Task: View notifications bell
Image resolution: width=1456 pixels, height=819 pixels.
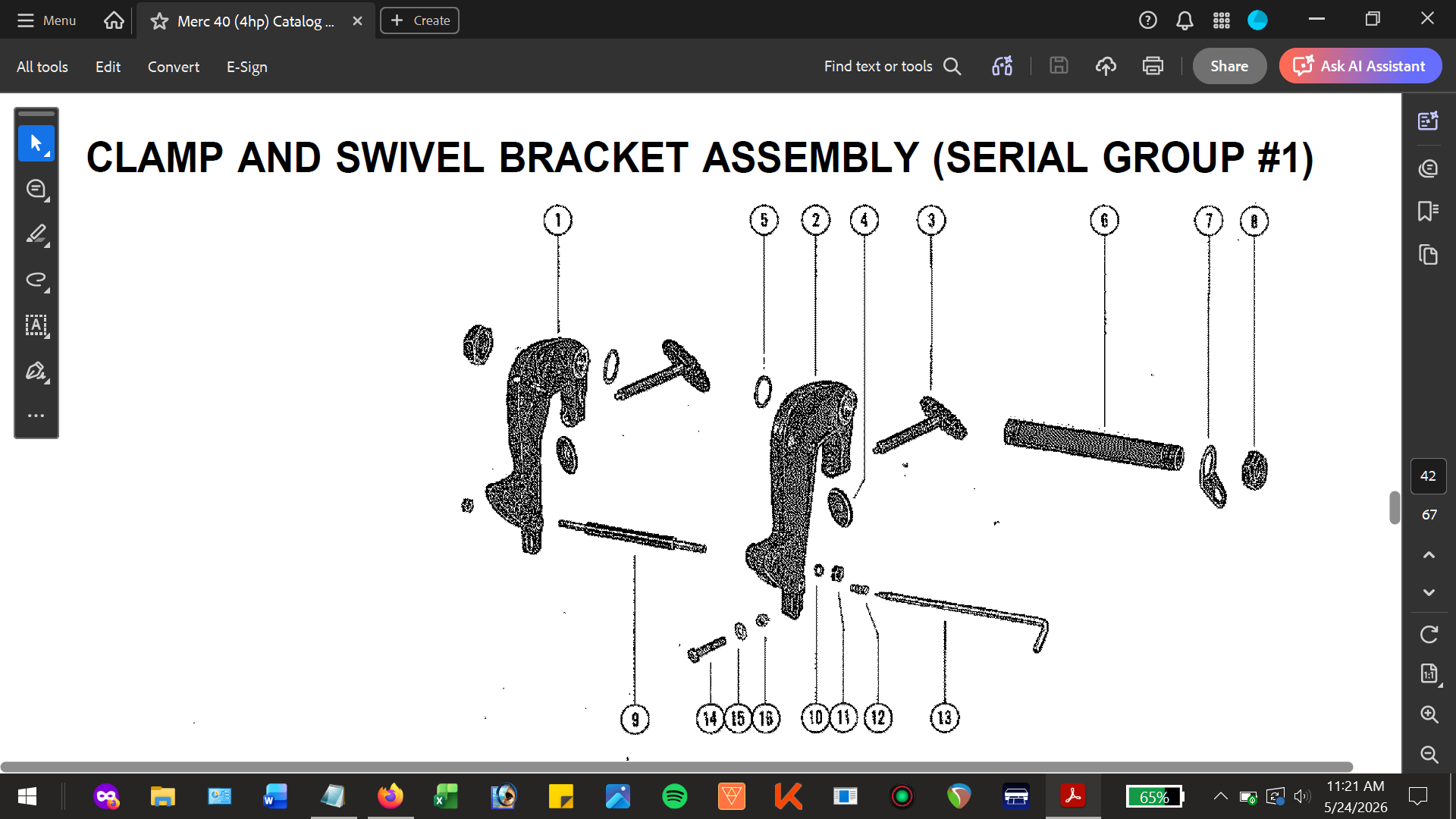Action: pyautogui.click(x=1185, y=20)
